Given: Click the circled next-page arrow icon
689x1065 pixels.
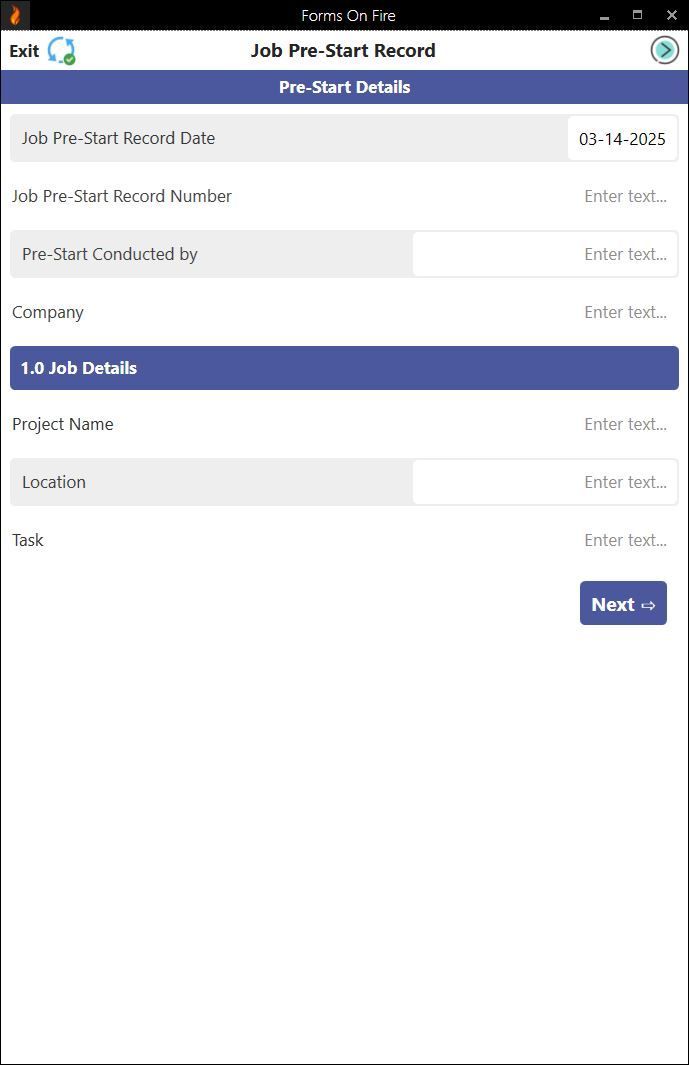Looking at the screenshot, I should coord(664,50).
